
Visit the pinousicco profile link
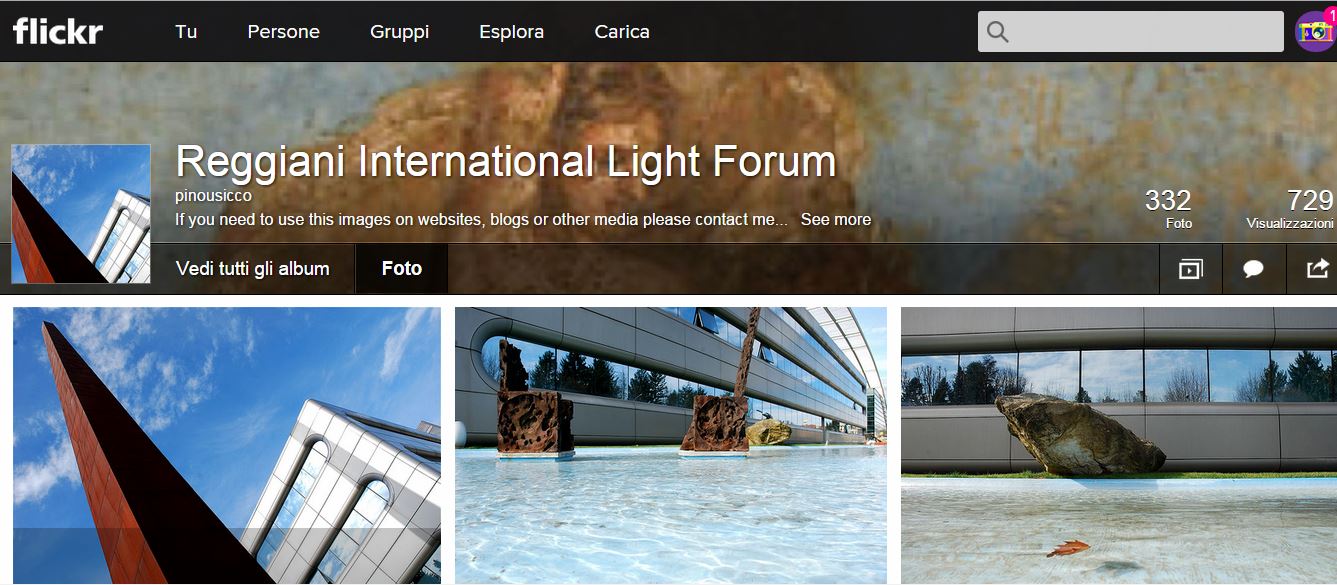pos(213,196)
